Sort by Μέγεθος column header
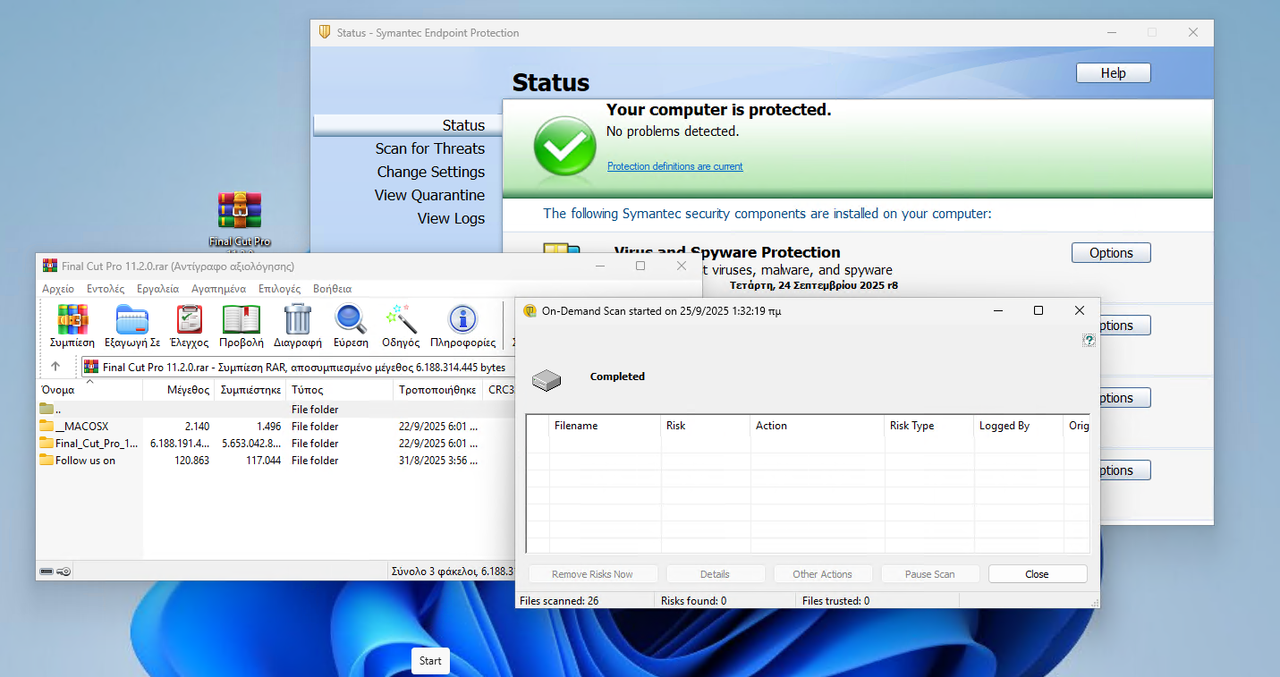 (x=178, y=389)
